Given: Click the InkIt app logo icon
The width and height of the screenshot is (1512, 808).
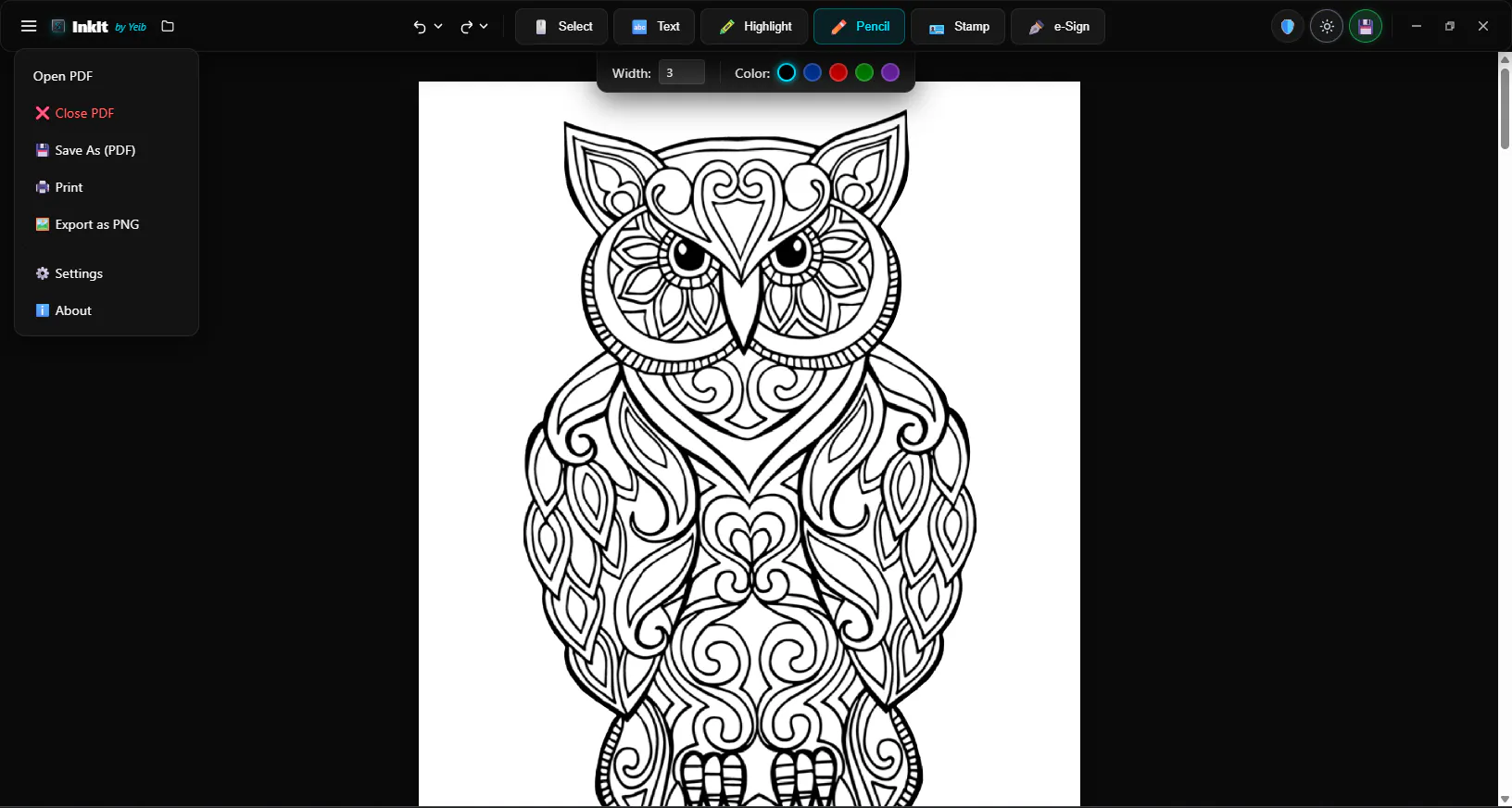Looking at the screenshot, I should click(x=58, y=27).
